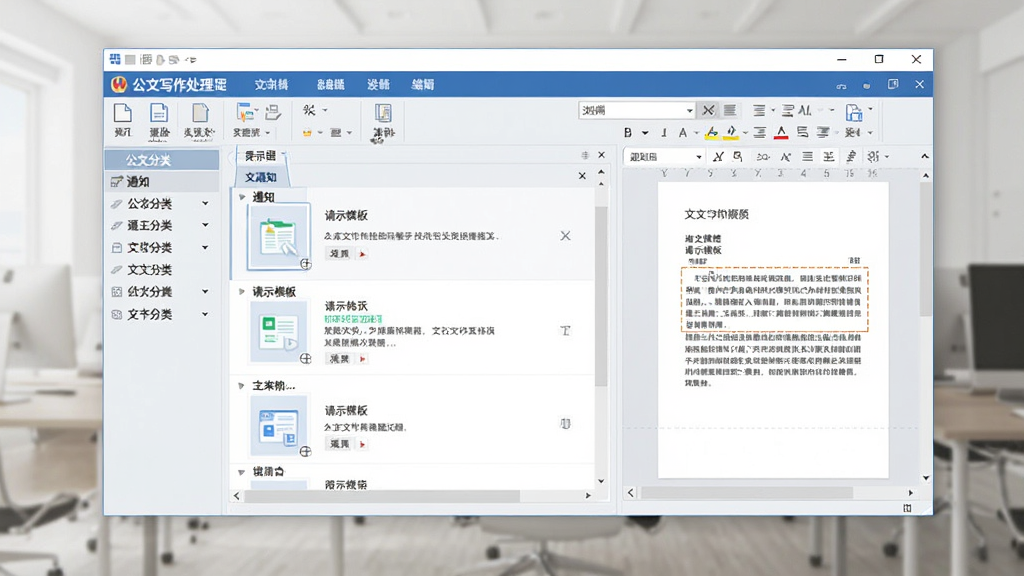Click the picture template icon in ribbon
Viewport: 1024px width, 576px height.
pos(245,112)
